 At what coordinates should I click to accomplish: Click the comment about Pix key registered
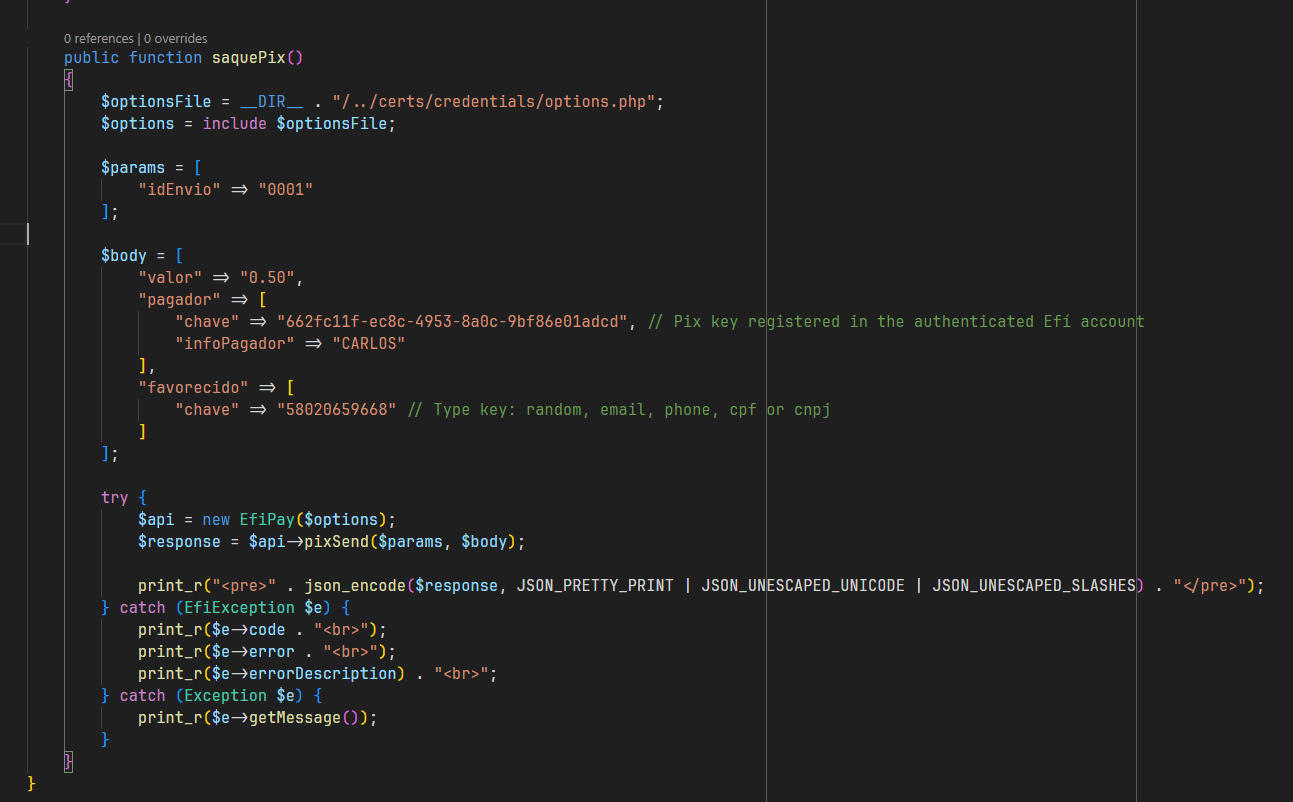(x=896, y=322)
